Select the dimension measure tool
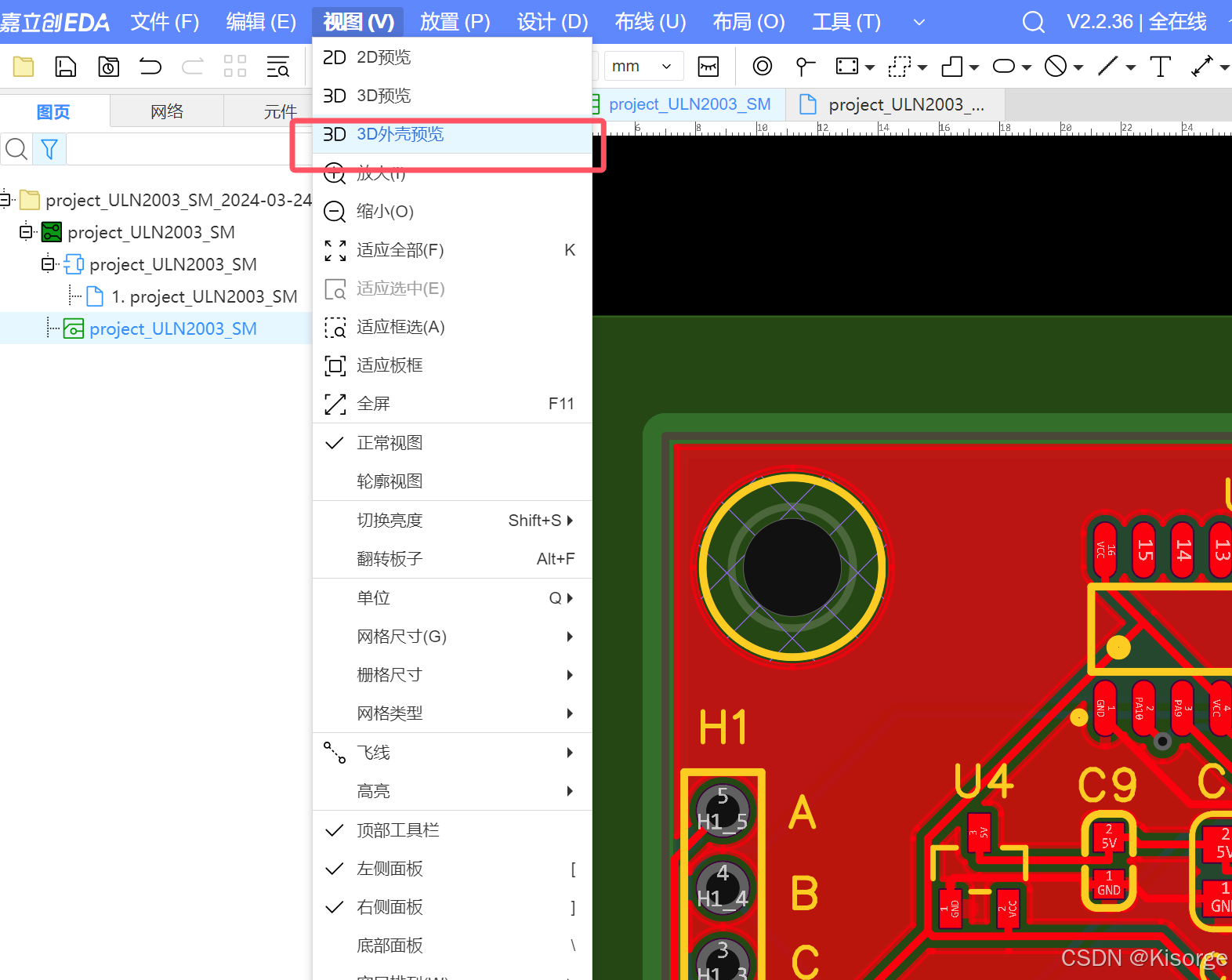 click(x=1202, y=67)
